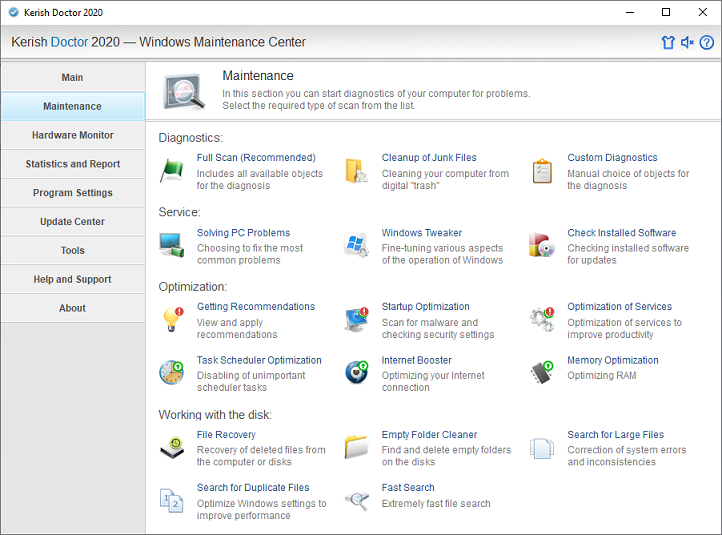Open the Custom Diagnostics link
722x535 pixels.
[612, 157]
